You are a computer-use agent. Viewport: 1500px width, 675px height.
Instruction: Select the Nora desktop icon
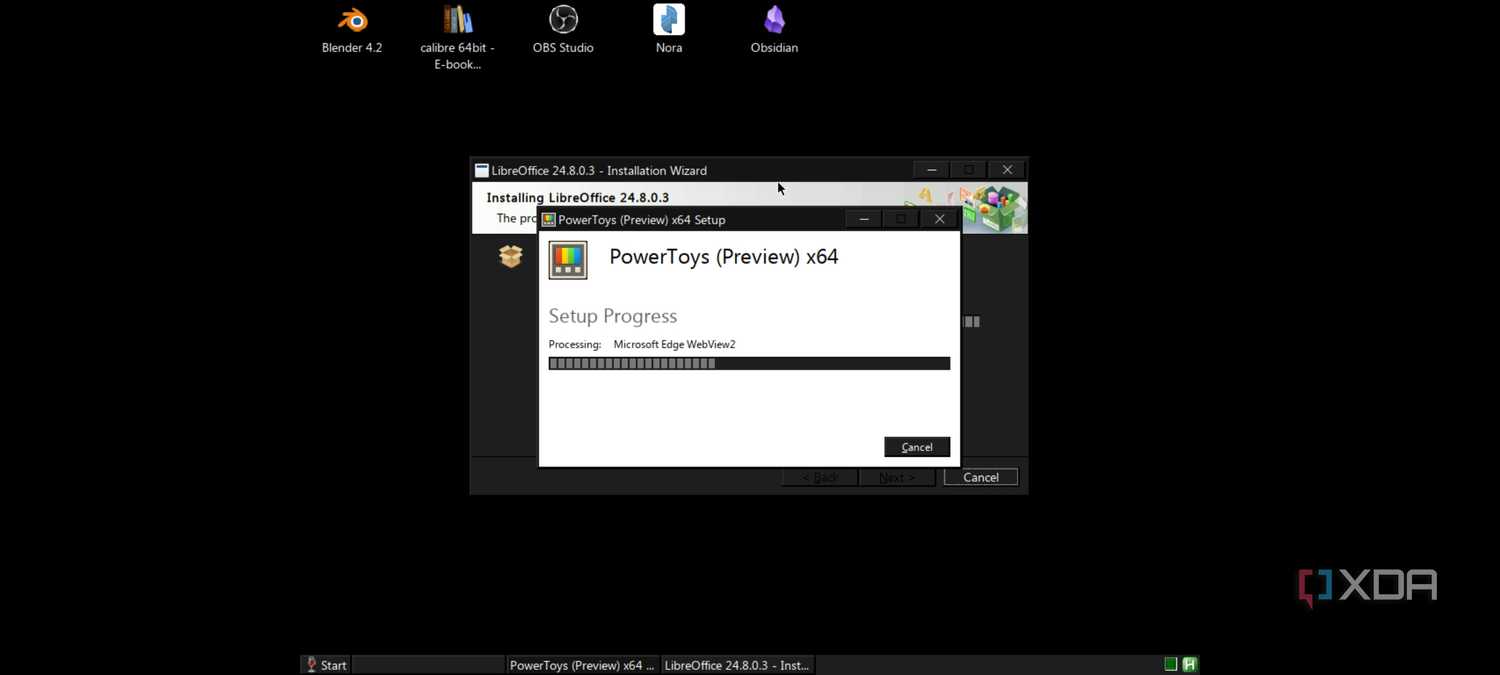669,30
